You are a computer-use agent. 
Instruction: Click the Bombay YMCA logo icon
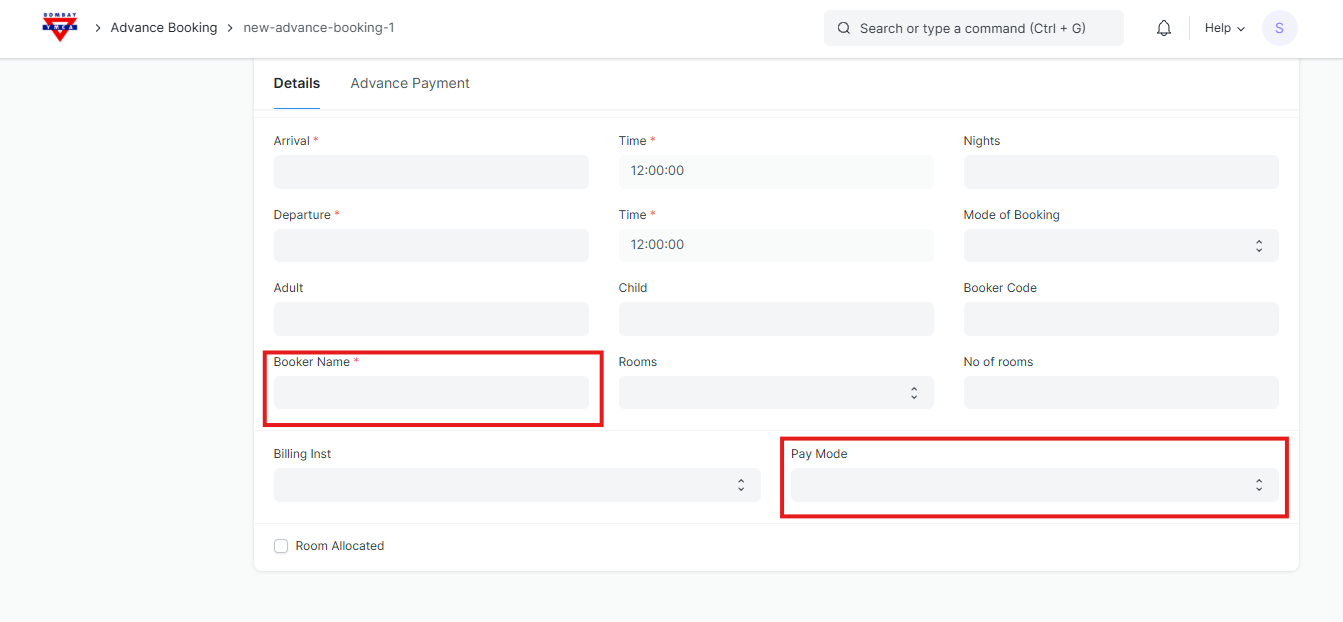(60, 28)
